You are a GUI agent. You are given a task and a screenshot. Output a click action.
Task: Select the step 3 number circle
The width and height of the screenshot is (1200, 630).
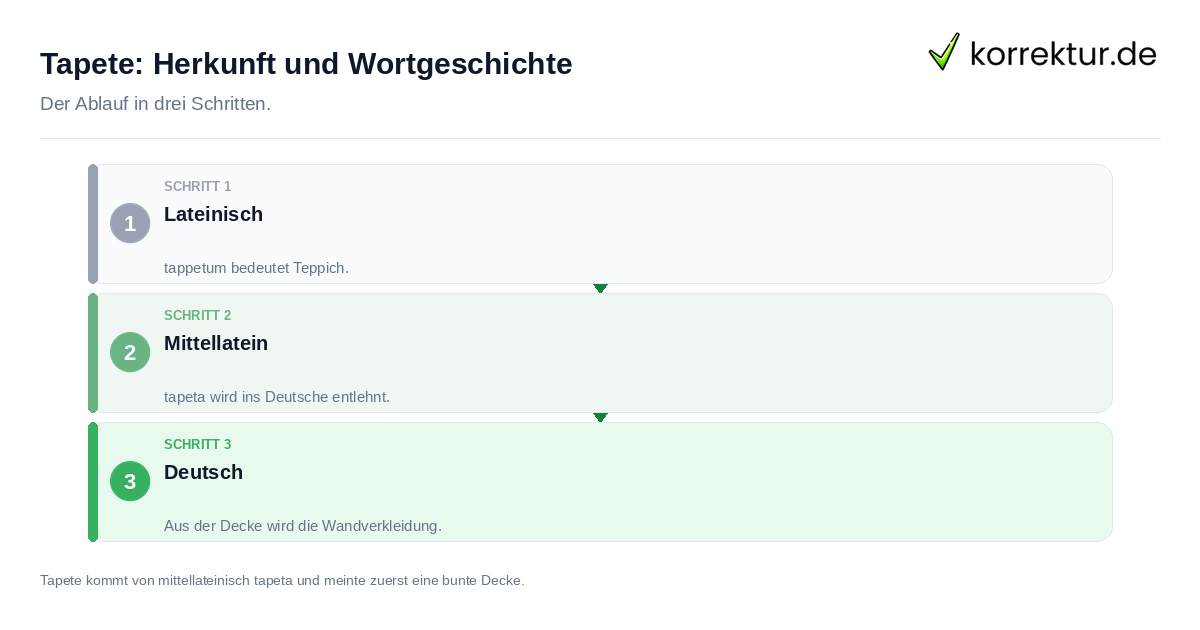click(x=130, y=481)
